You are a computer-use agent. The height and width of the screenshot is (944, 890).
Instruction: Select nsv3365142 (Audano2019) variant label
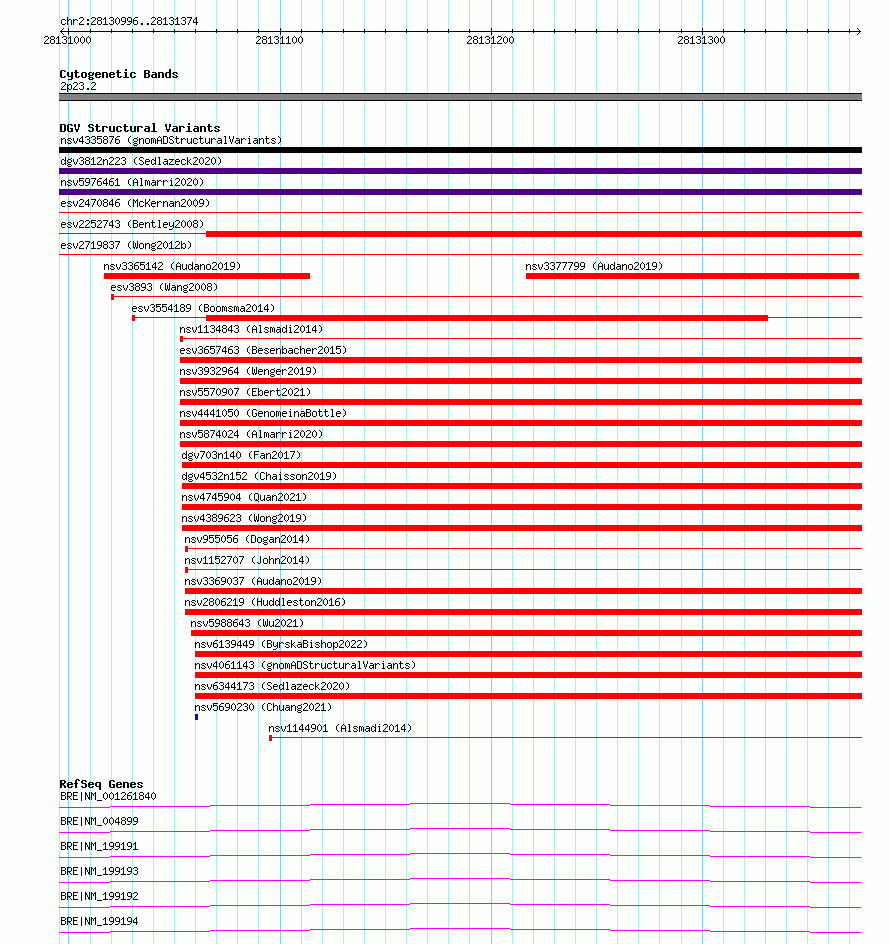click(x=172, y=266)
